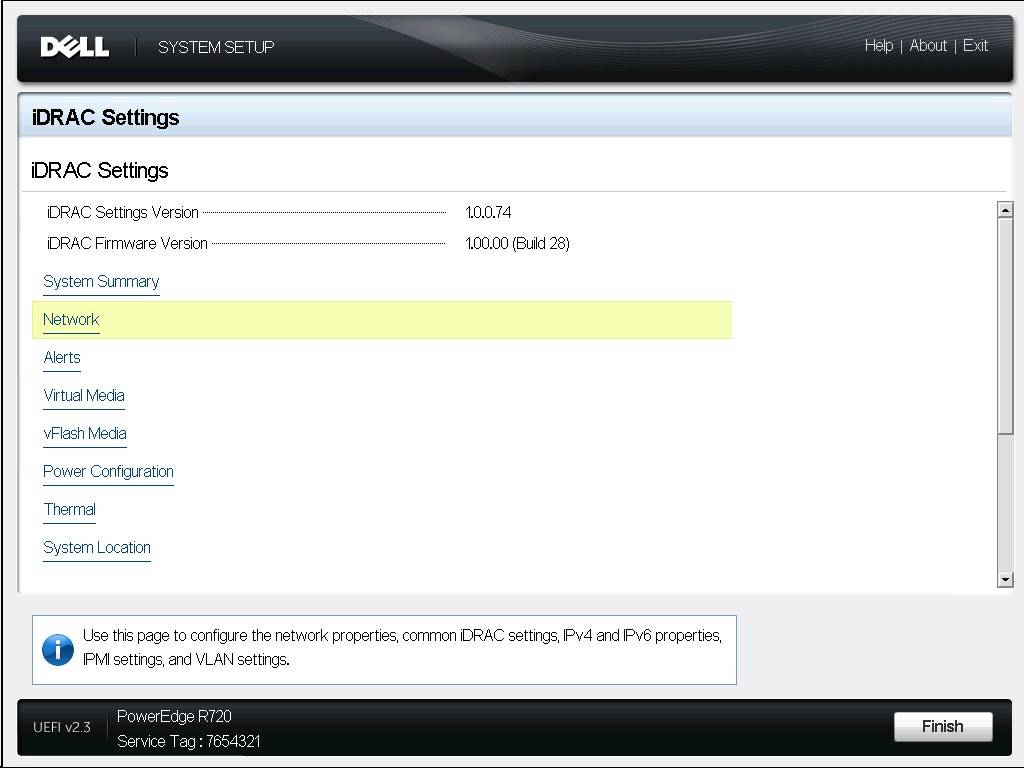Open the About link in the header
Image resolution: width=1024 pixels, height=768 pixels.
point(927,46)
